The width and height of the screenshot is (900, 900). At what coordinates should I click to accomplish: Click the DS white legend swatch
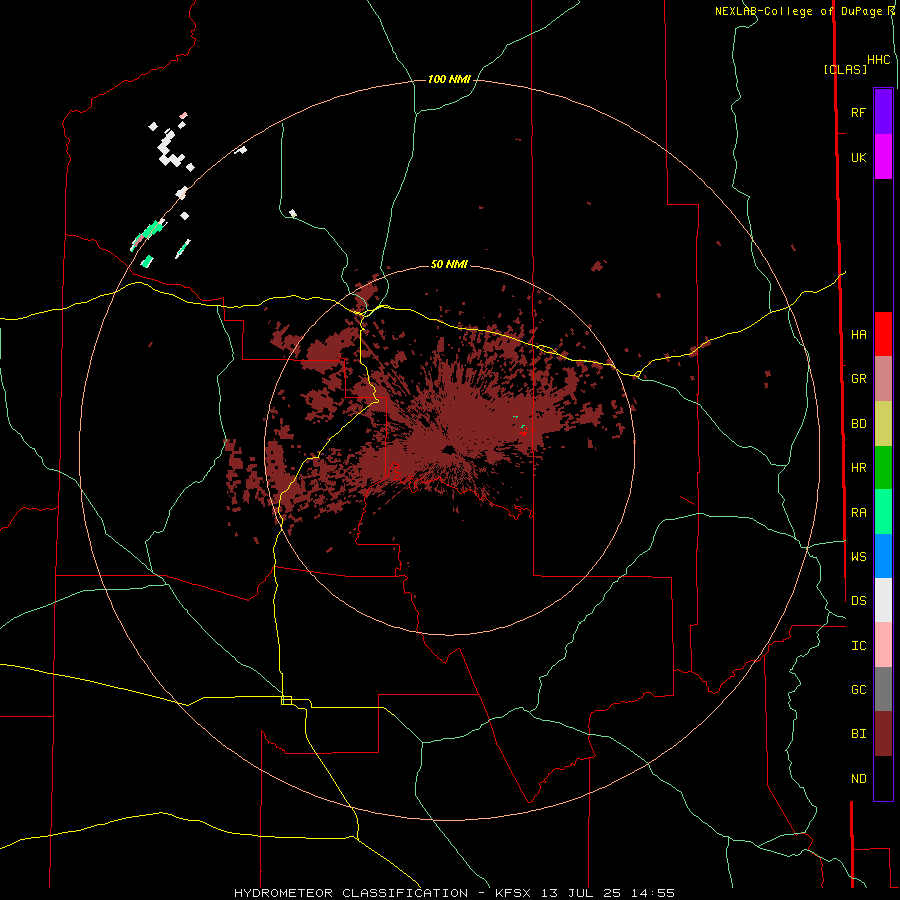[883, 600]
